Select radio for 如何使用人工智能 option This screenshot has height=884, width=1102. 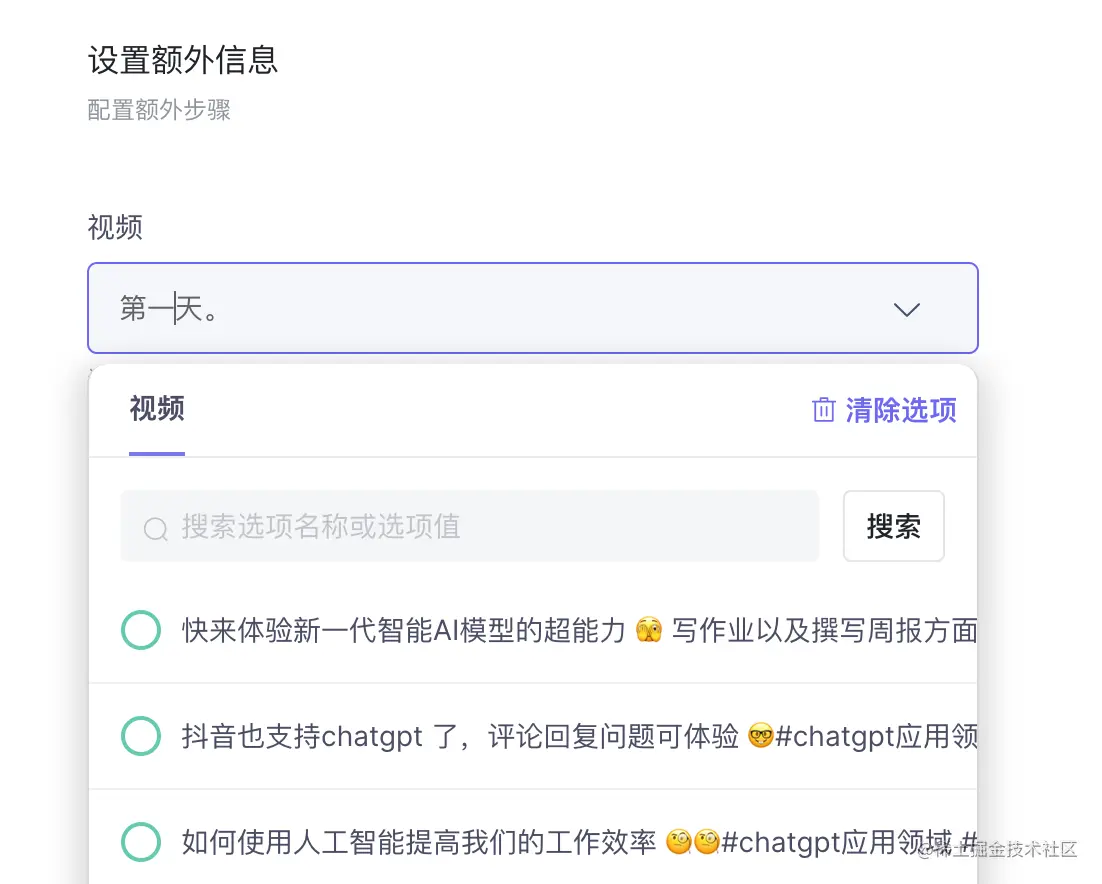coord(141,841)
